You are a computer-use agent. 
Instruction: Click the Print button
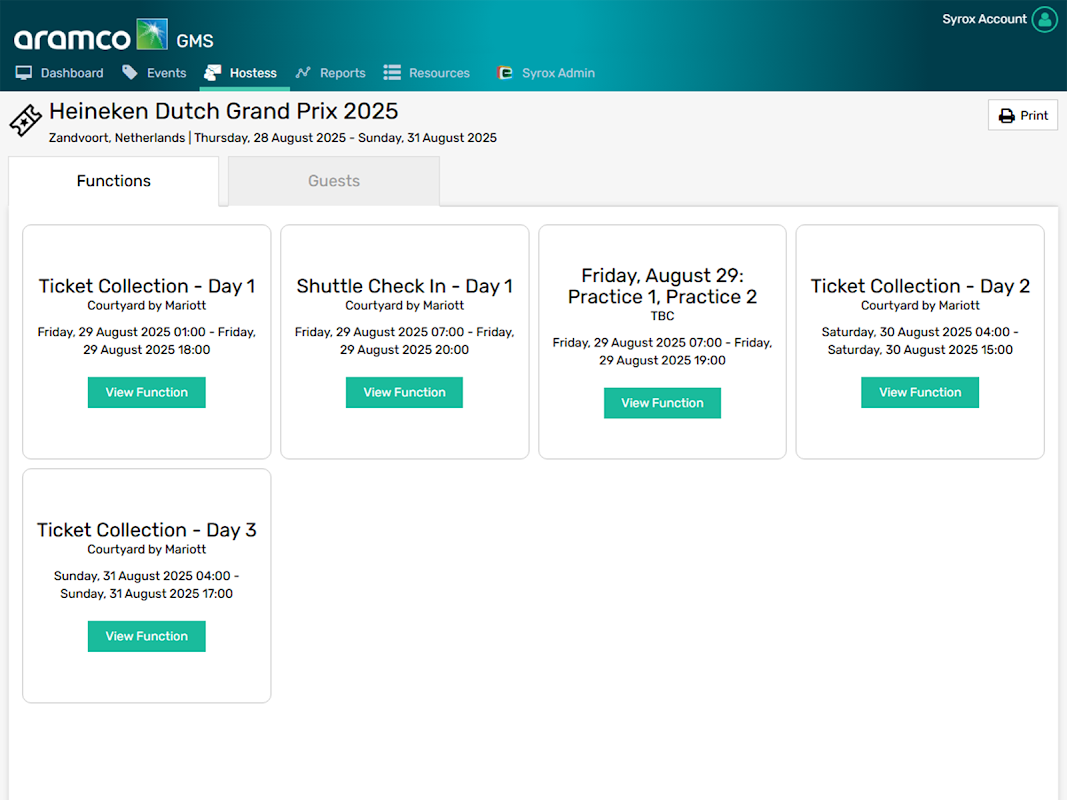point(1023,116)
